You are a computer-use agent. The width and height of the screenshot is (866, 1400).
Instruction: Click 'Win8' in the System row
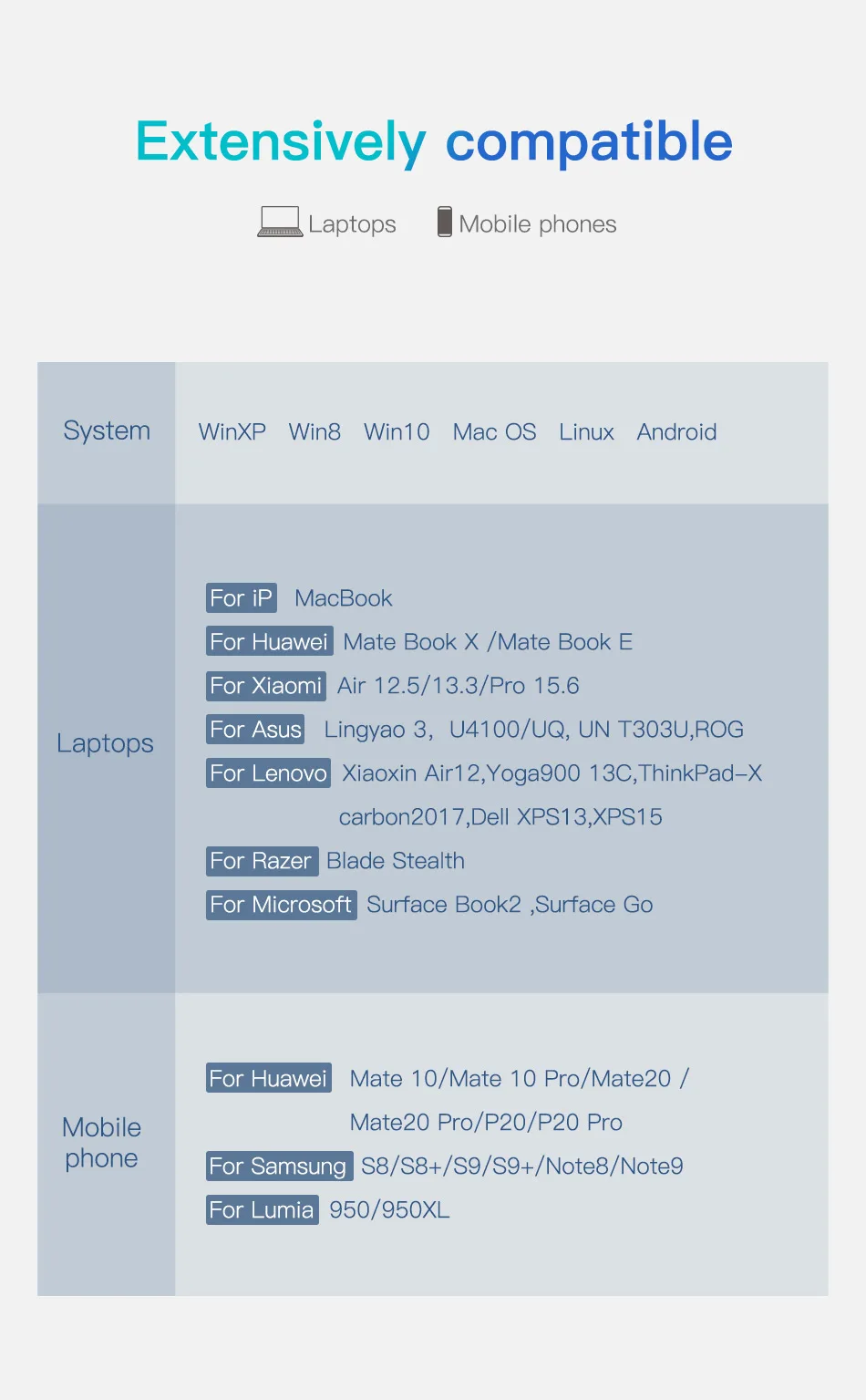pos(314,432)
